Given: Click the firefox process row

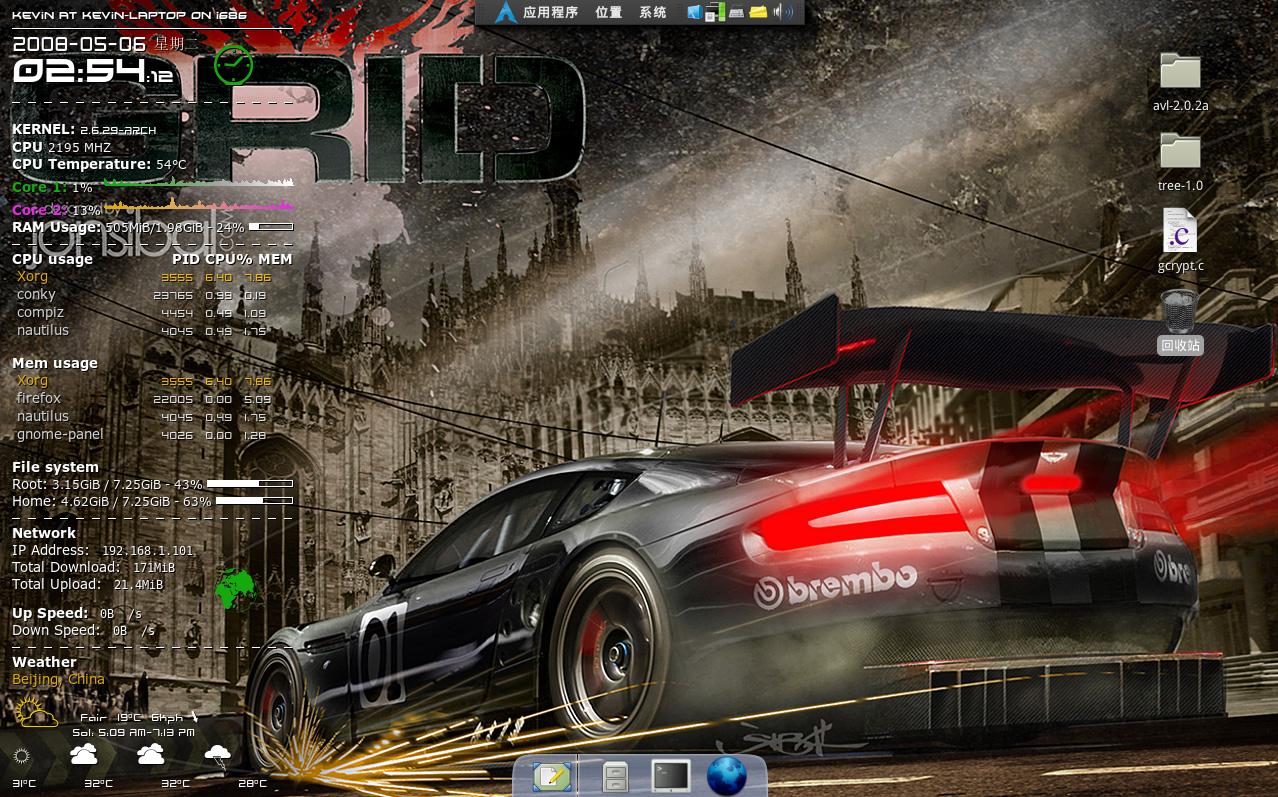Looking at the screenshot, I should [143, 399].
